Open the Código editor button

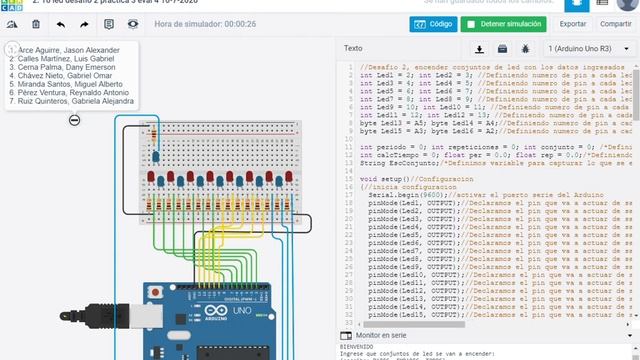pos(433,24)
